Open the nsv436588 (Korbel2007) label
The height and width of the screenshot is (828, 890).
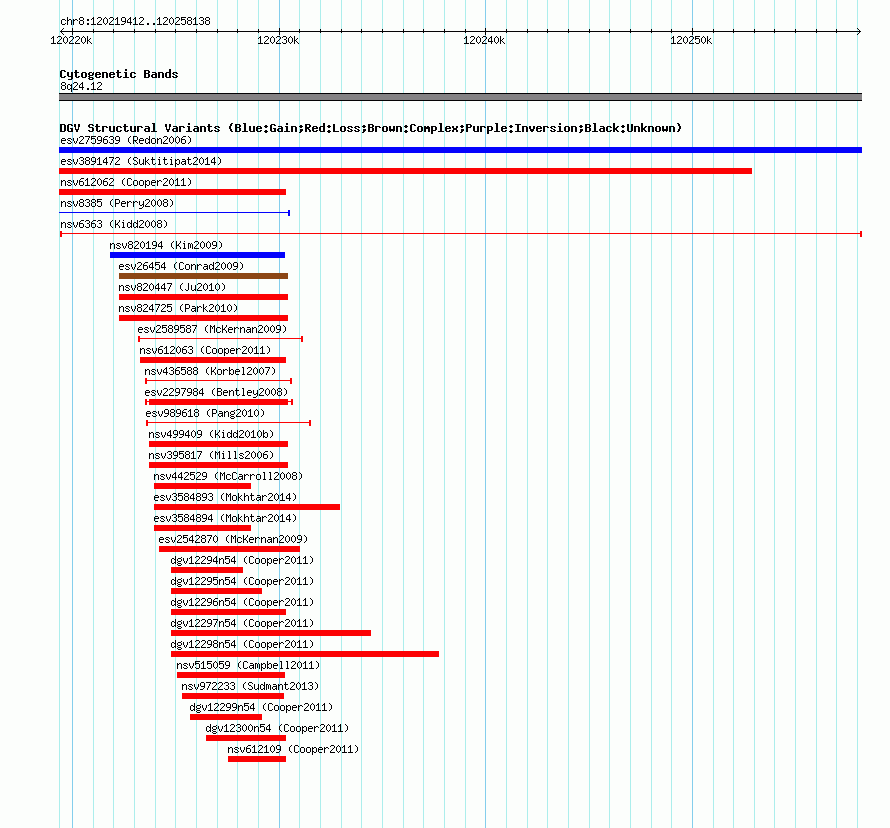(x=210, y=371)
